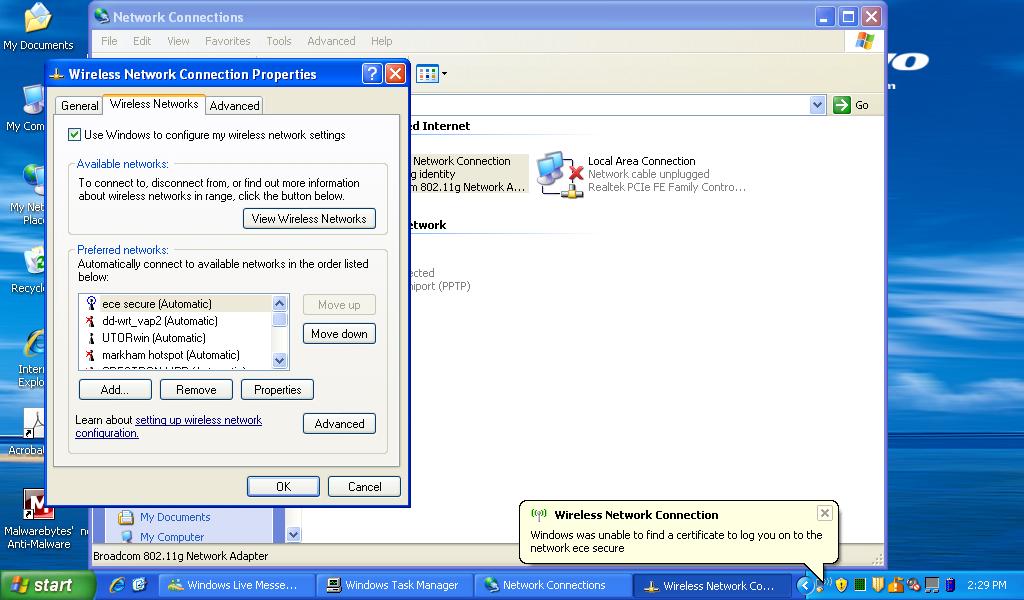This screenshot has width=1024, height=600.
Task: Switch to the Wireless Networks tab
Action: click(154, 104)
